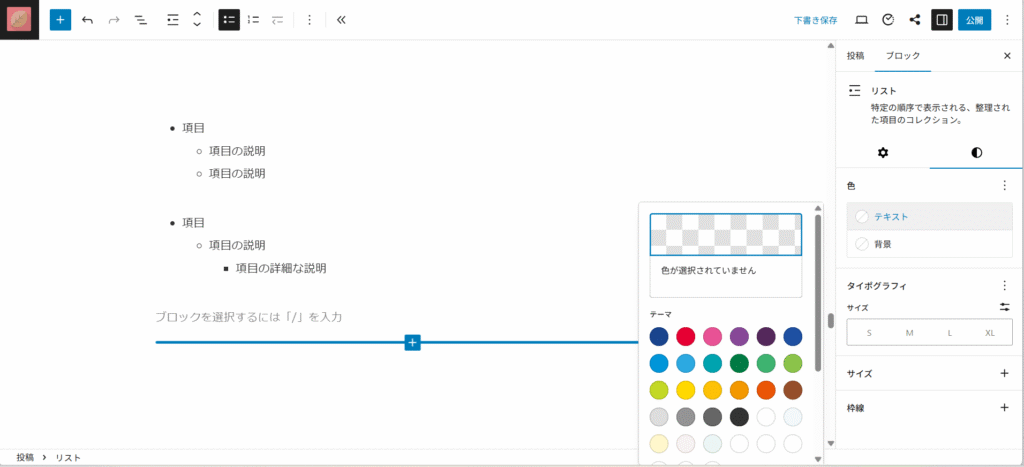Toggle custom size control in Typography
Screen dimensions: 1024x467
coord(1004,307)
